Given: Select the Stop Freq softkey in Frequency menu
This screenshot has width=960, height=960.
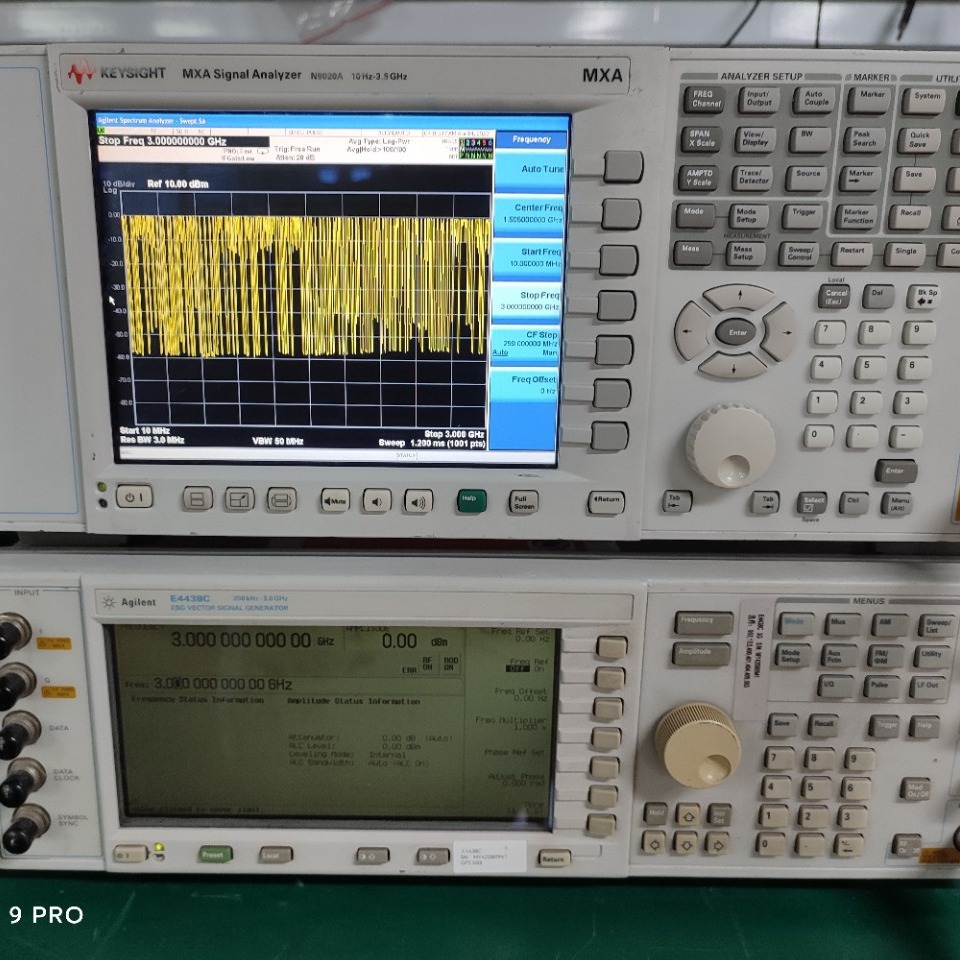Looking at the screenshot, I should click(x=527, y=301).
